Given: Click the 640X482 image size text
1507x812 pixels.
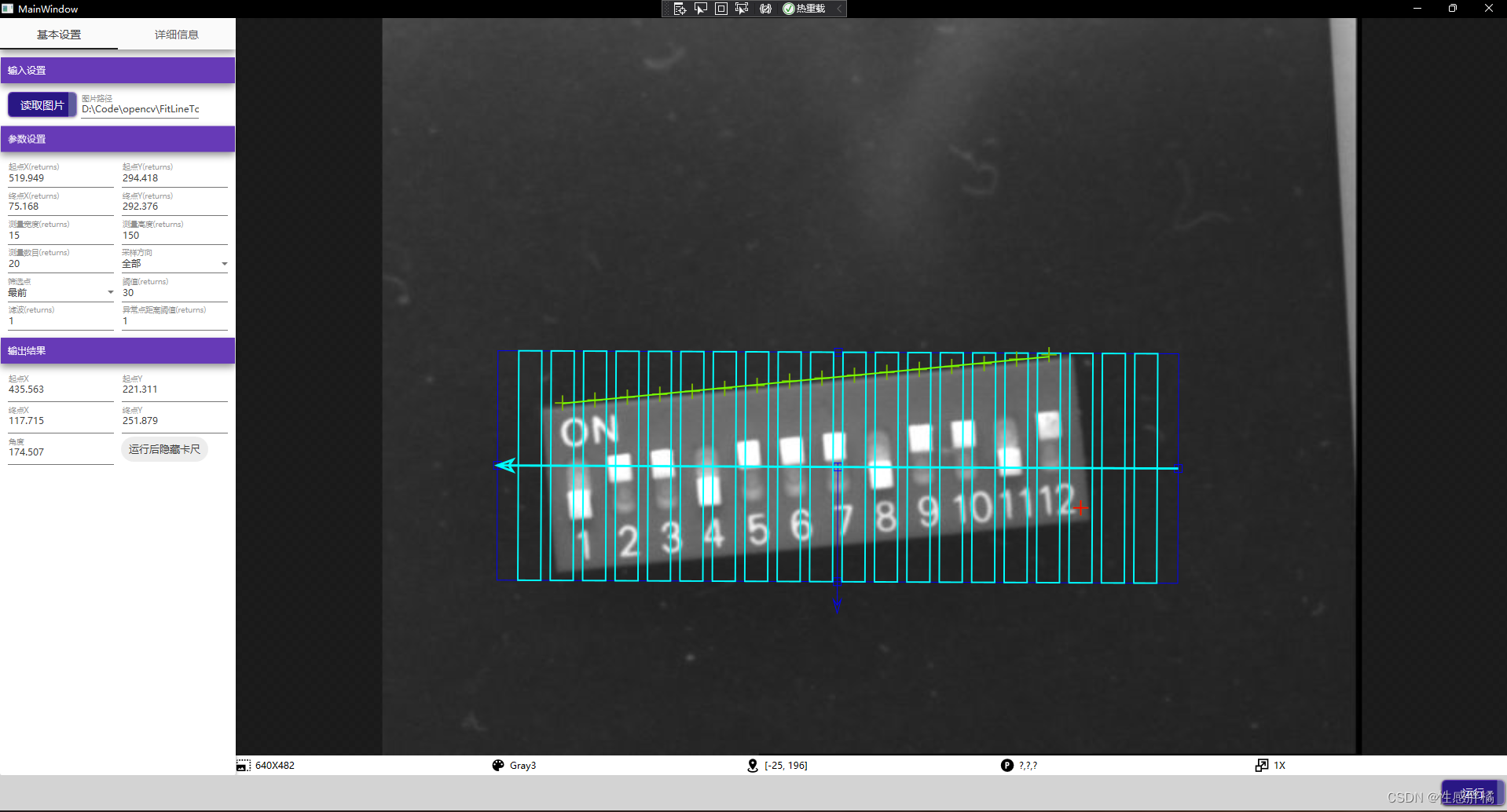Looking at the screenshot, I should pyautogui.click(x=275, y=766).
